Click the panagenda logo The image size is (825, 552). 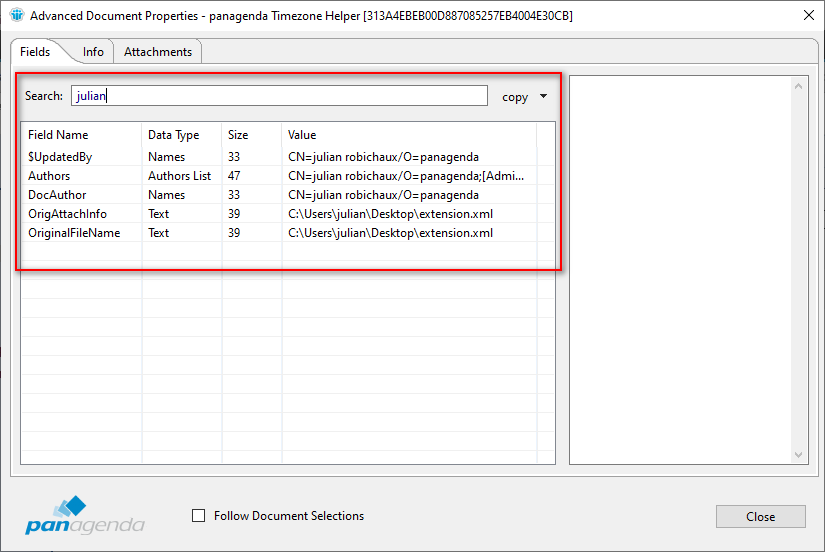85,515
